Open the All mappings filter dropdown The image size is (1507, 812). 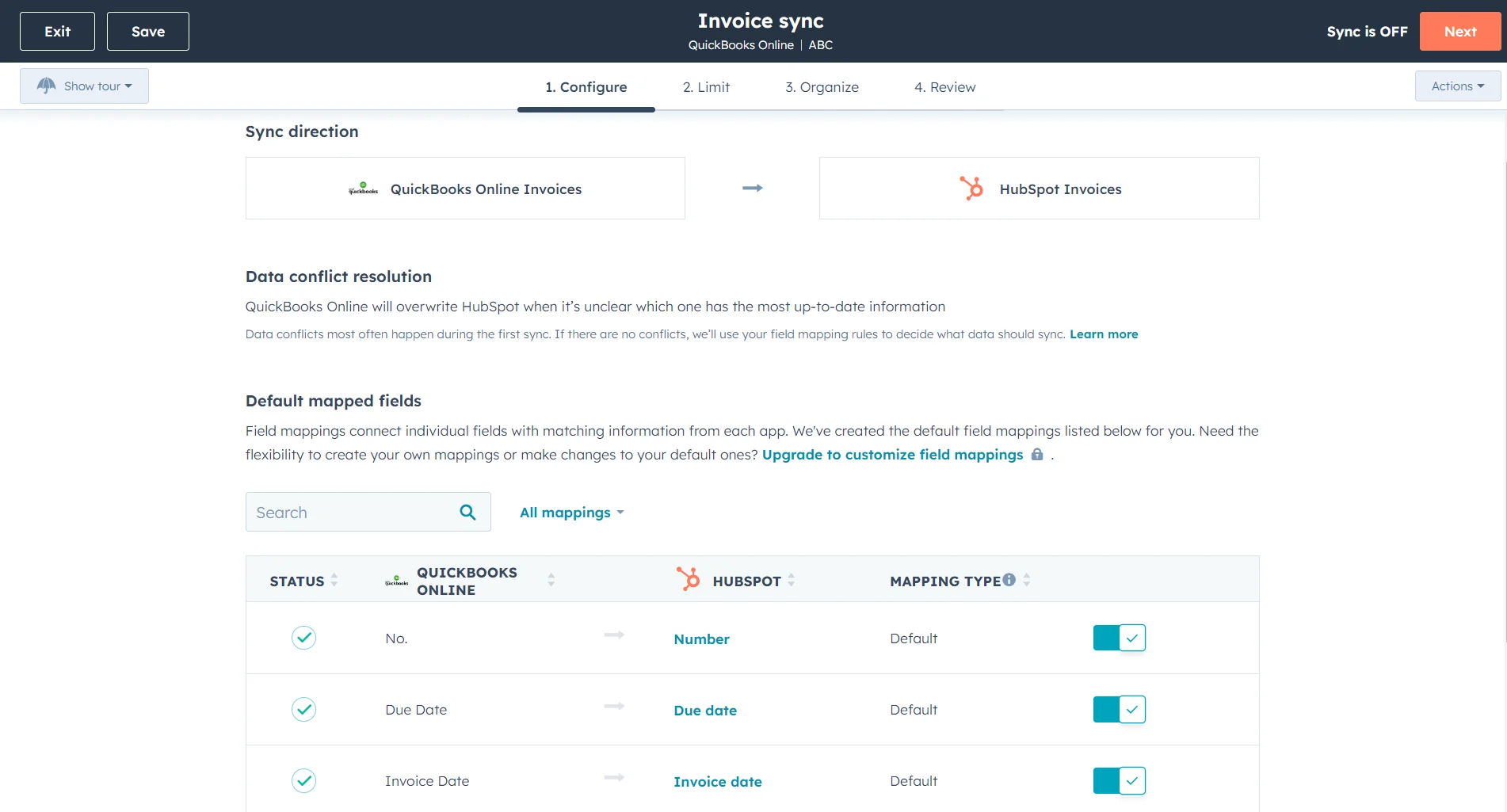click(571, 512)
